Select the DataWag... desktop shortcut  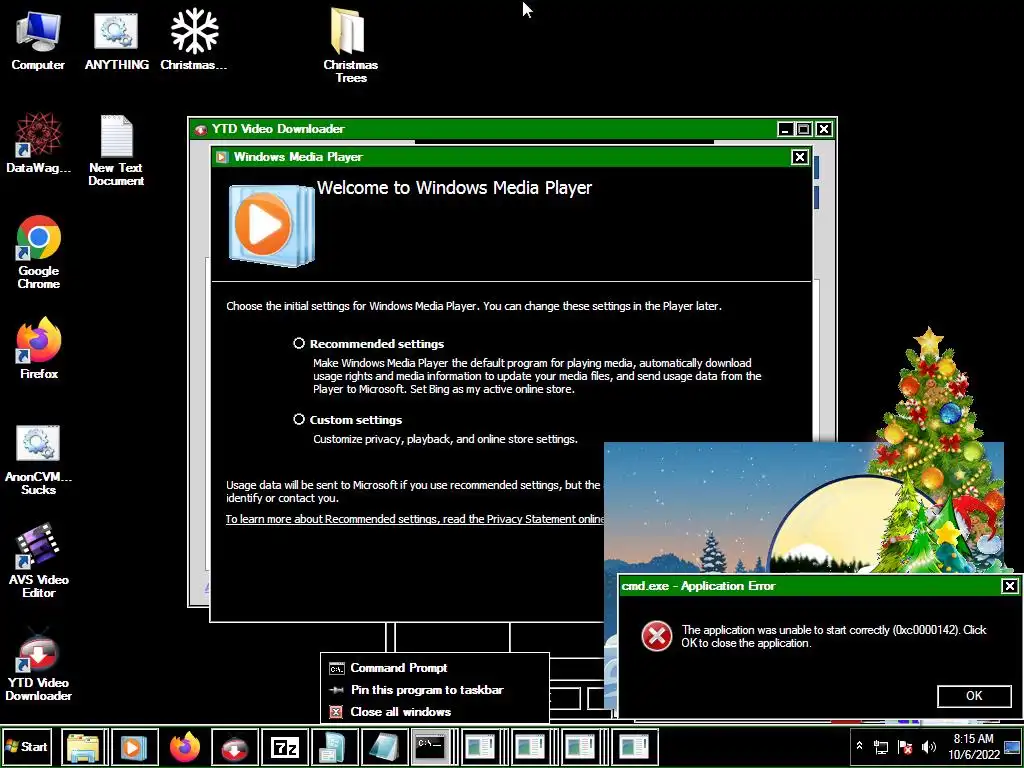click(x=38, y=142)
